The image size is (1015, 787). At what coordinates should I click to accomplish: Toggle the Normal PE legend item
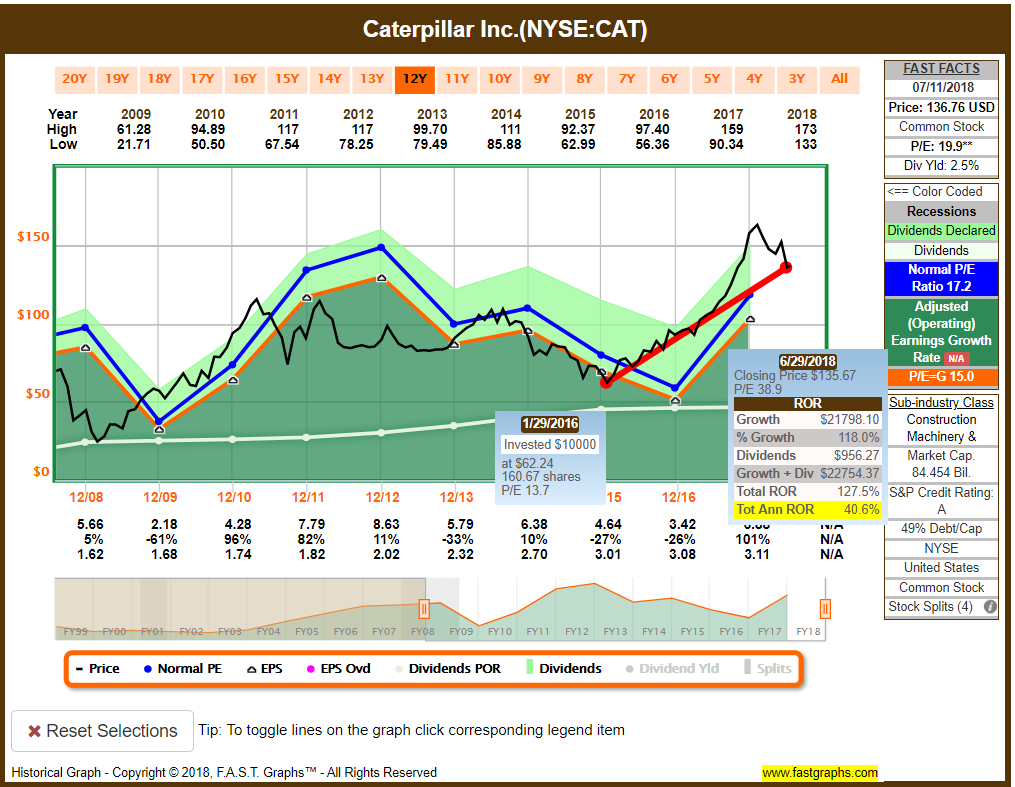coord(183,669)
